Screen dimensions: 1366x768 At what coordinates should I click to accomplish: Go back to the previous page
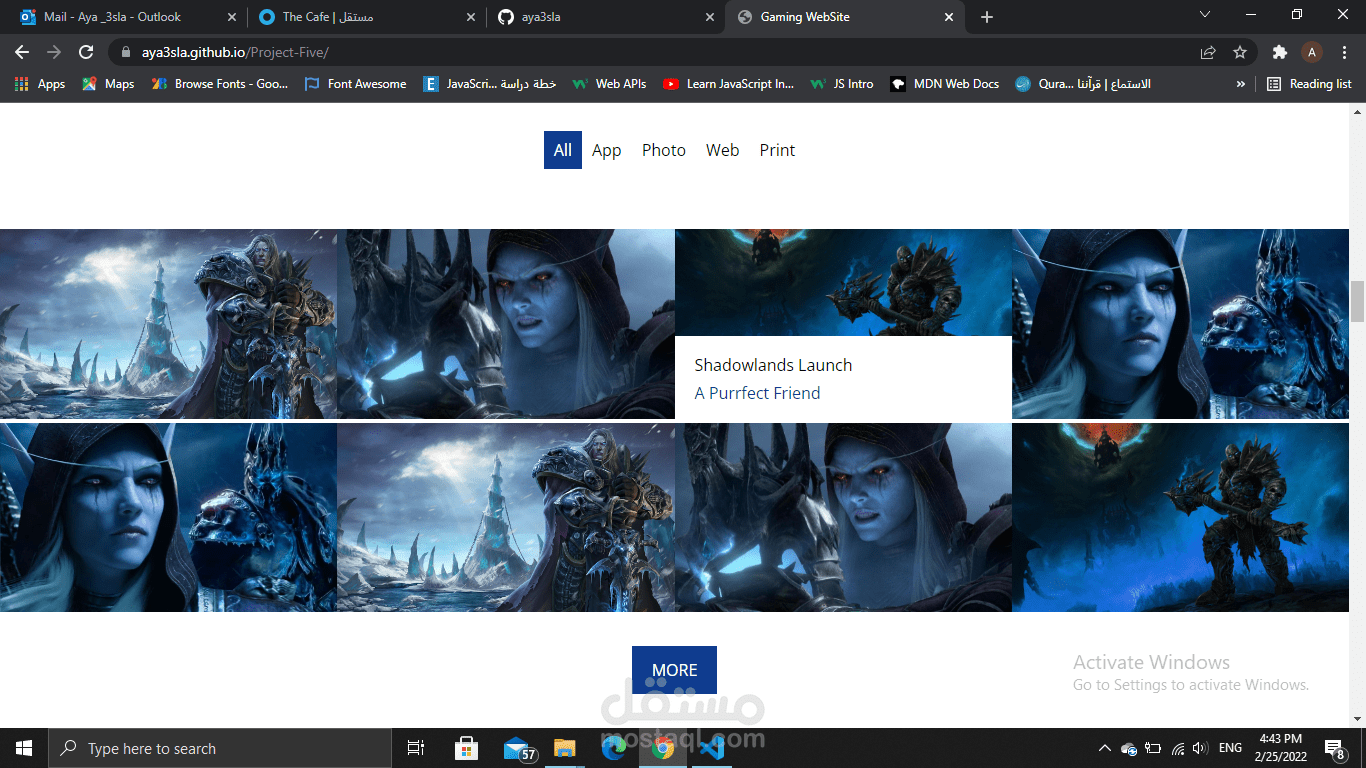tap(22, 52)
